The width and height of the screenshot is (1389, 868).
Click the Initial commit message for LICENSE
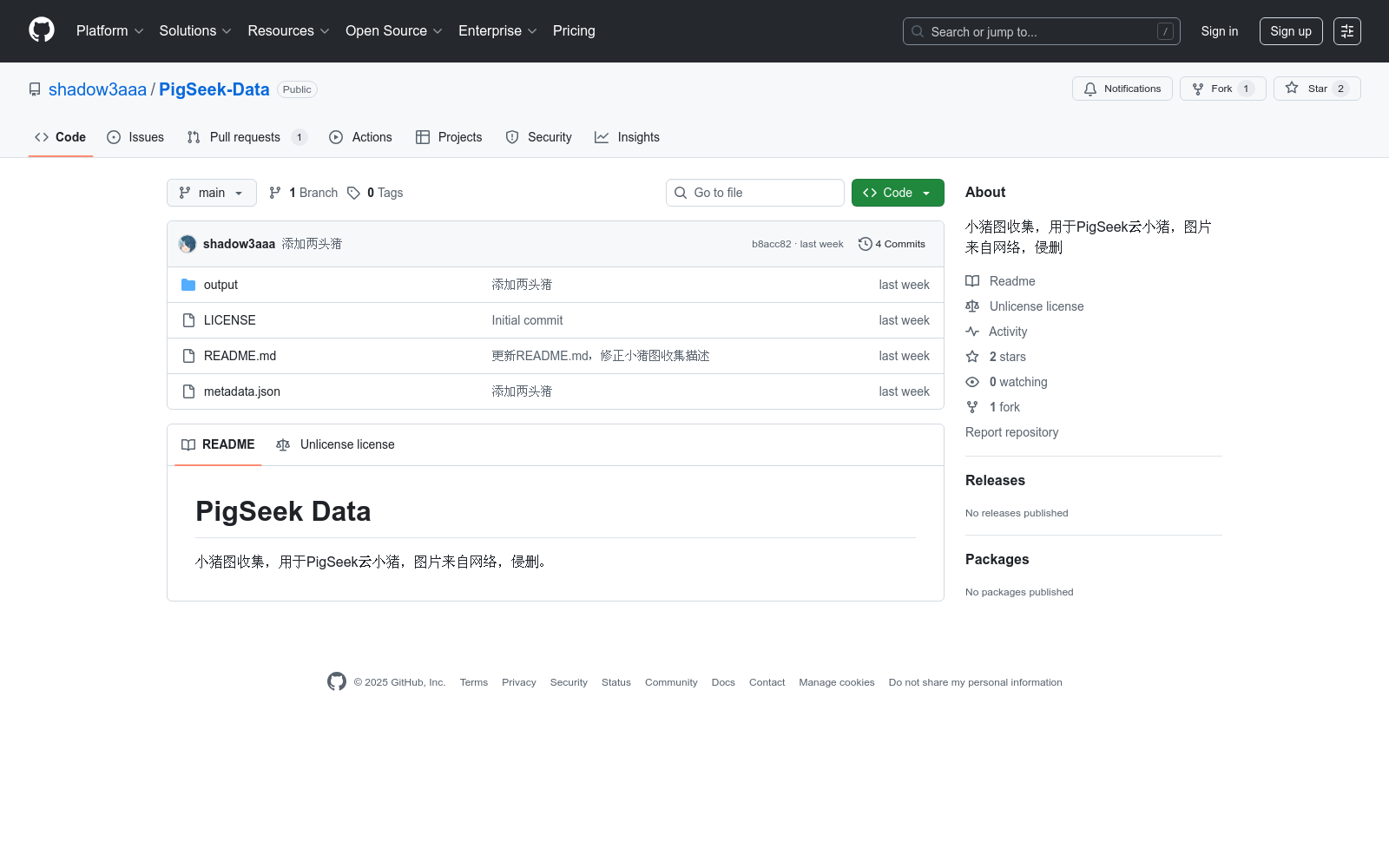click(527, 320)
